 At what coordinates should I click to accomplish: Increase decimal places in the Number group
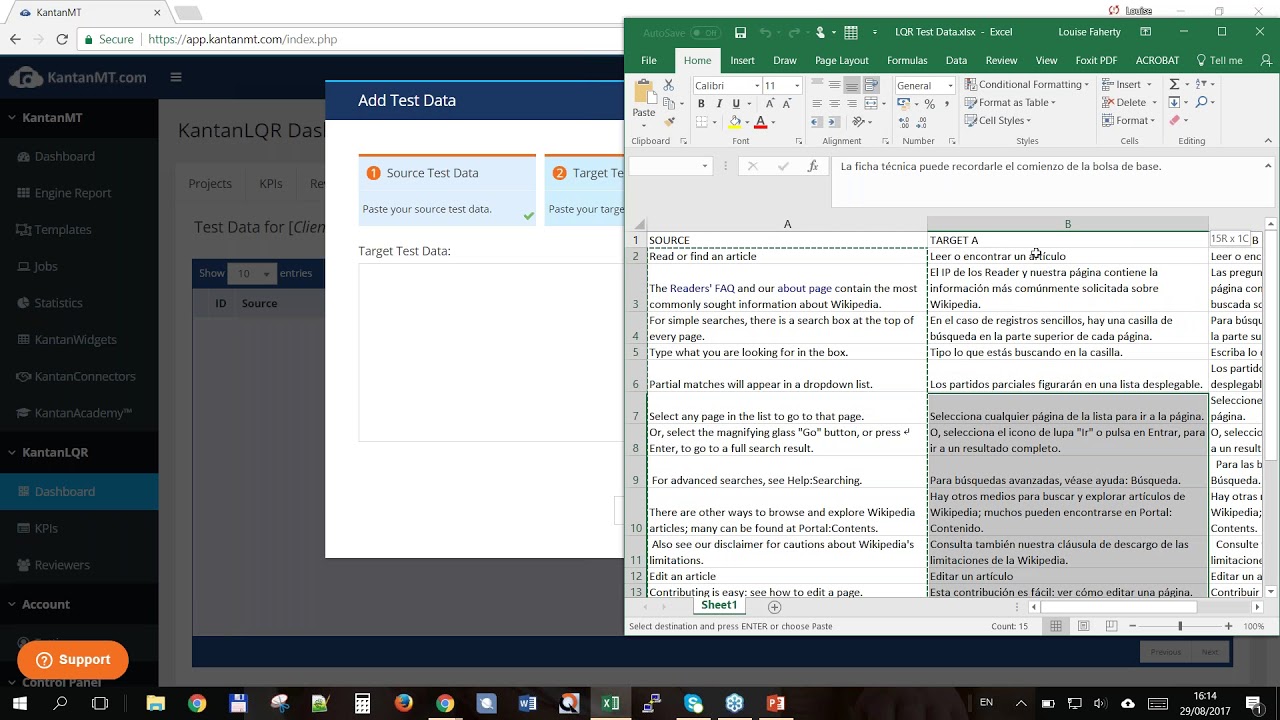[x=904, y=122]
